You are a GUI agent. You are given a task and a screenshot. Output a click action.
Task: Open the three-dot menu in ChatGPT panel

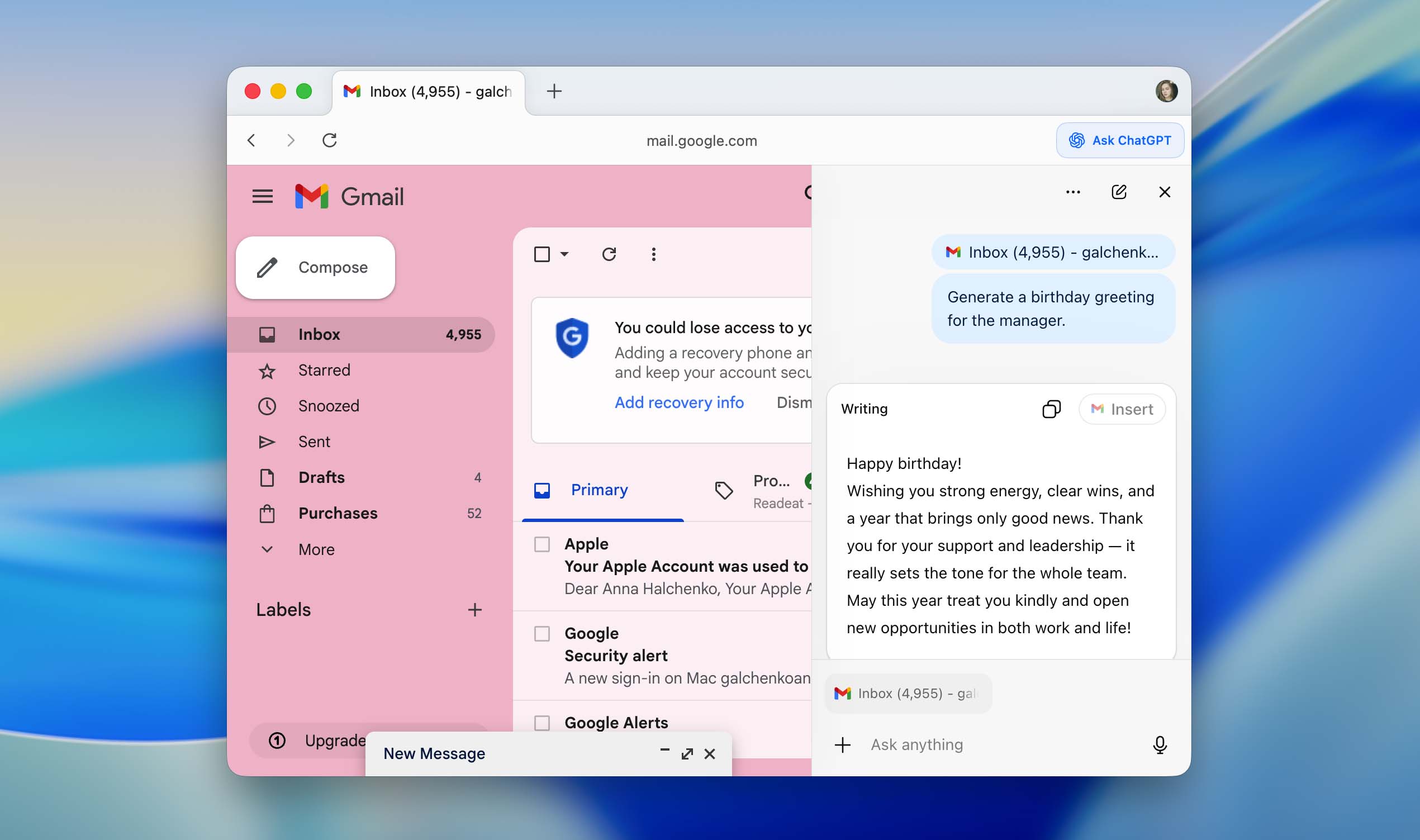coord(1072,192)
